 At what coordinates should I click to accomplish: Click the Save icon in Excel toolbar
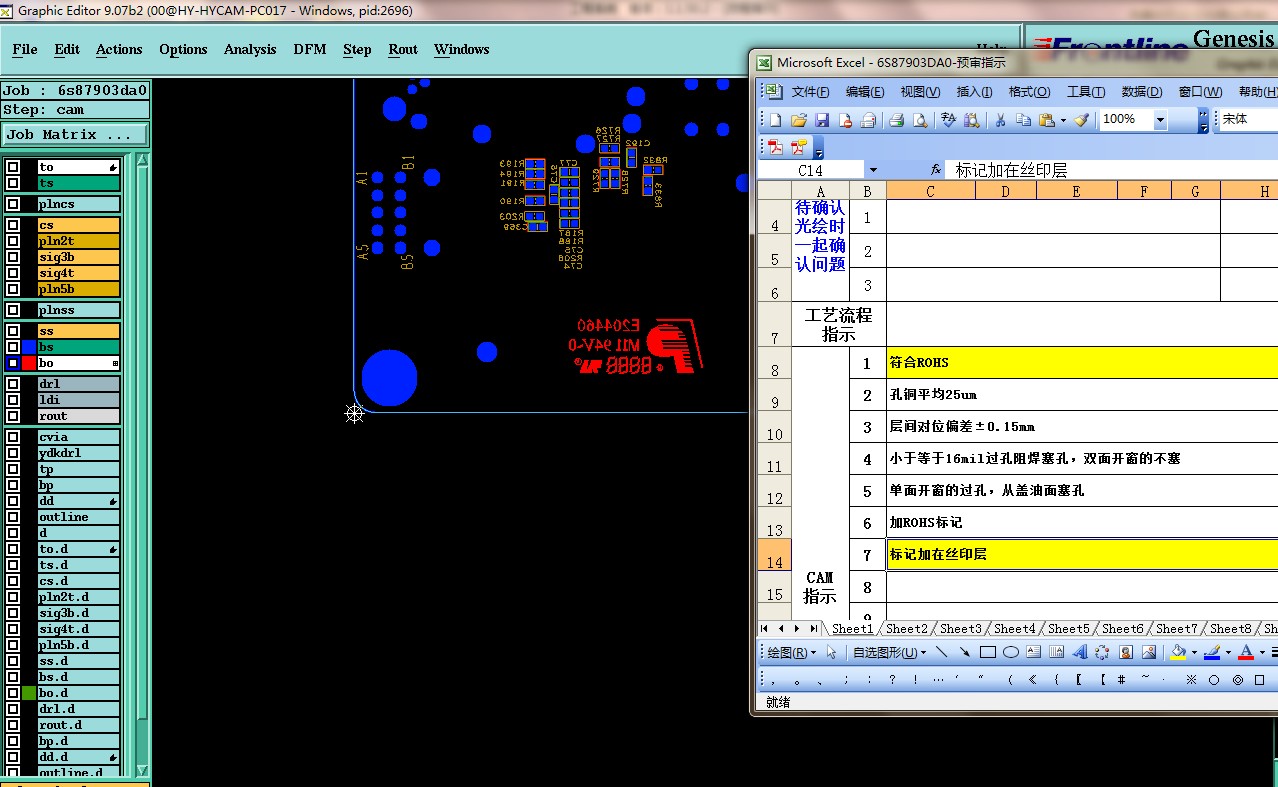pos(821,120)
